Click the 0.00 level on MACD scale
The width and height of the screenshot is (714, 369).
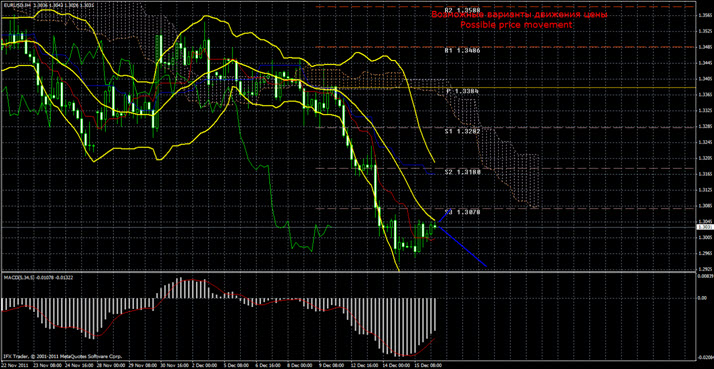(x=703, y=297)
